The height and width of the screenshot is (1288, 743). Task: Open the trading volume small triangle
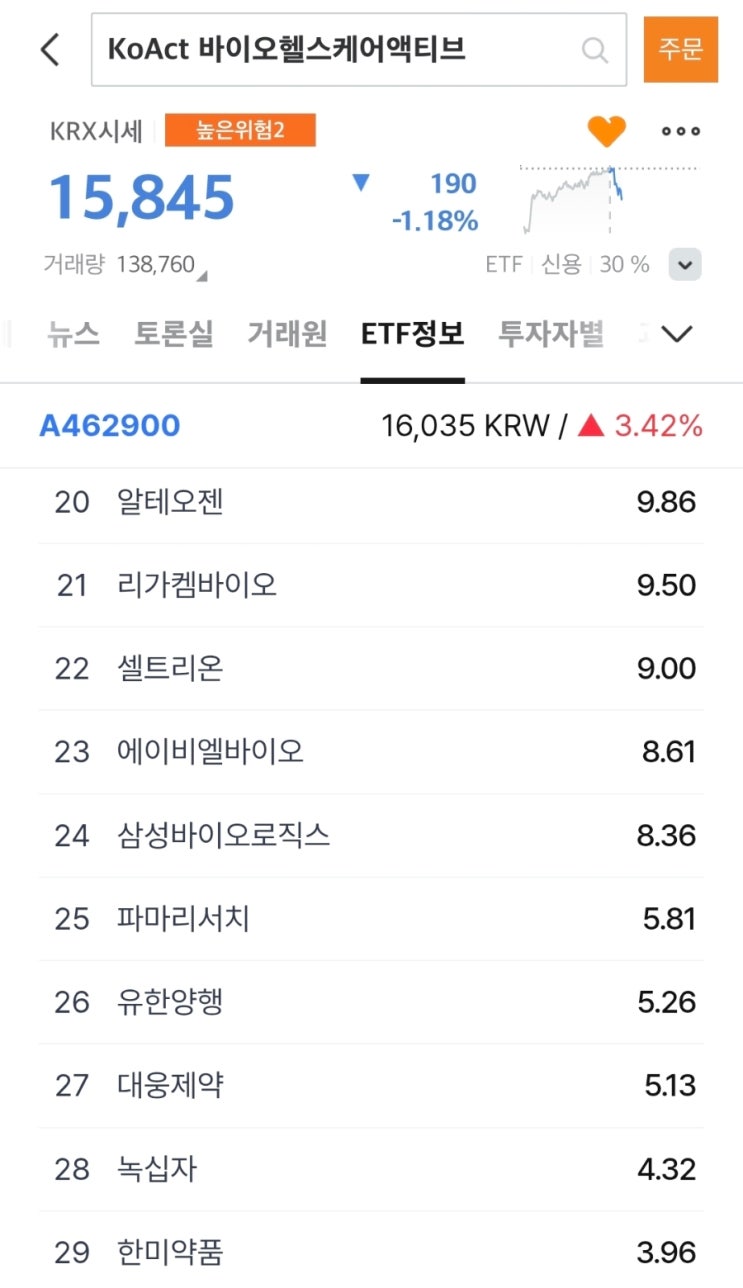click(202, 274)
